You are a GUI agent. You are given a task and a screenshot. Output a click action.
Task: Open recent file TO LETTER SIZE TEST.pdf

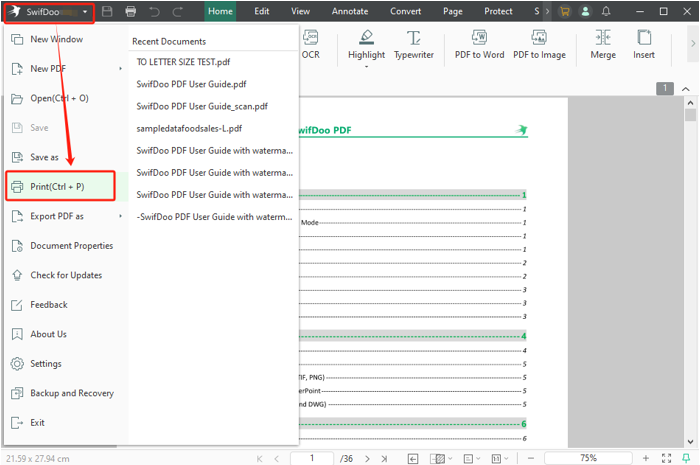tap(183, 62)
